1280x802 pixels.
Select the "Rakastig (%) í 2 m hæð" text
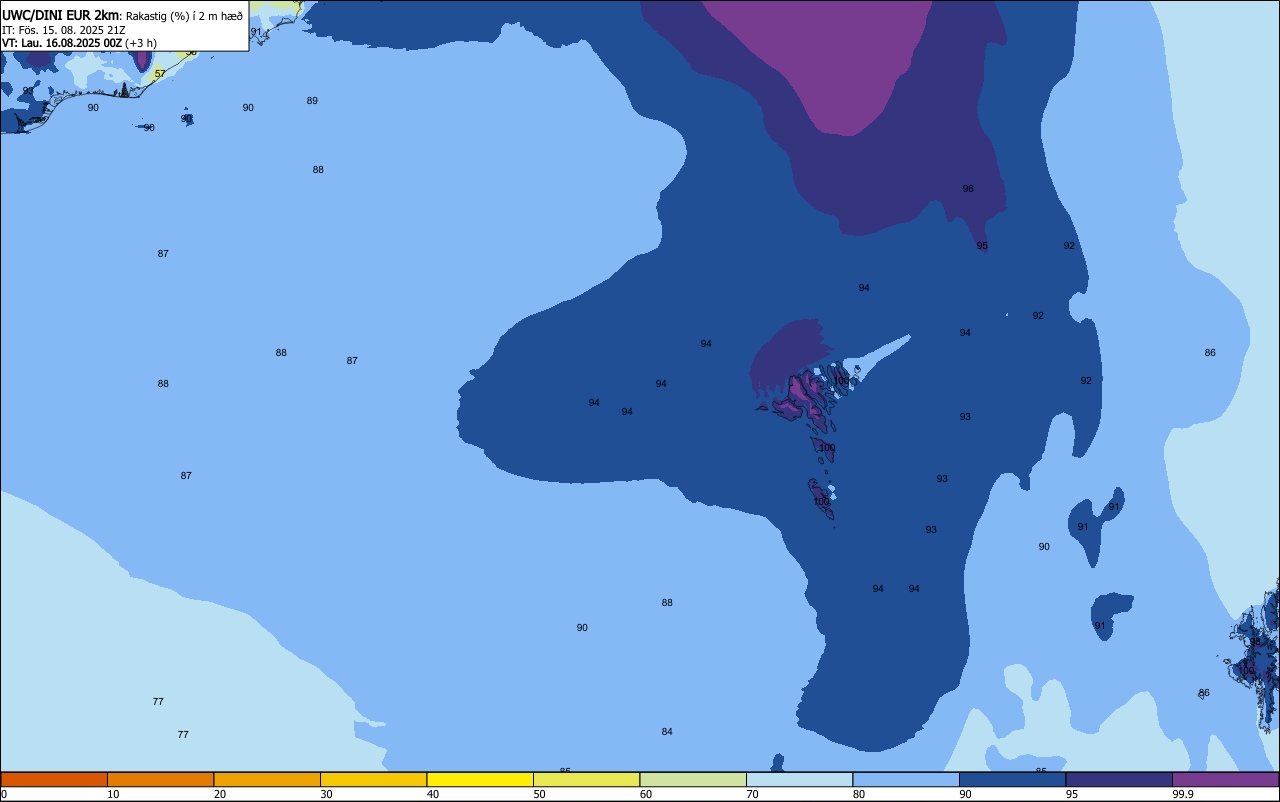pos(184,16)
